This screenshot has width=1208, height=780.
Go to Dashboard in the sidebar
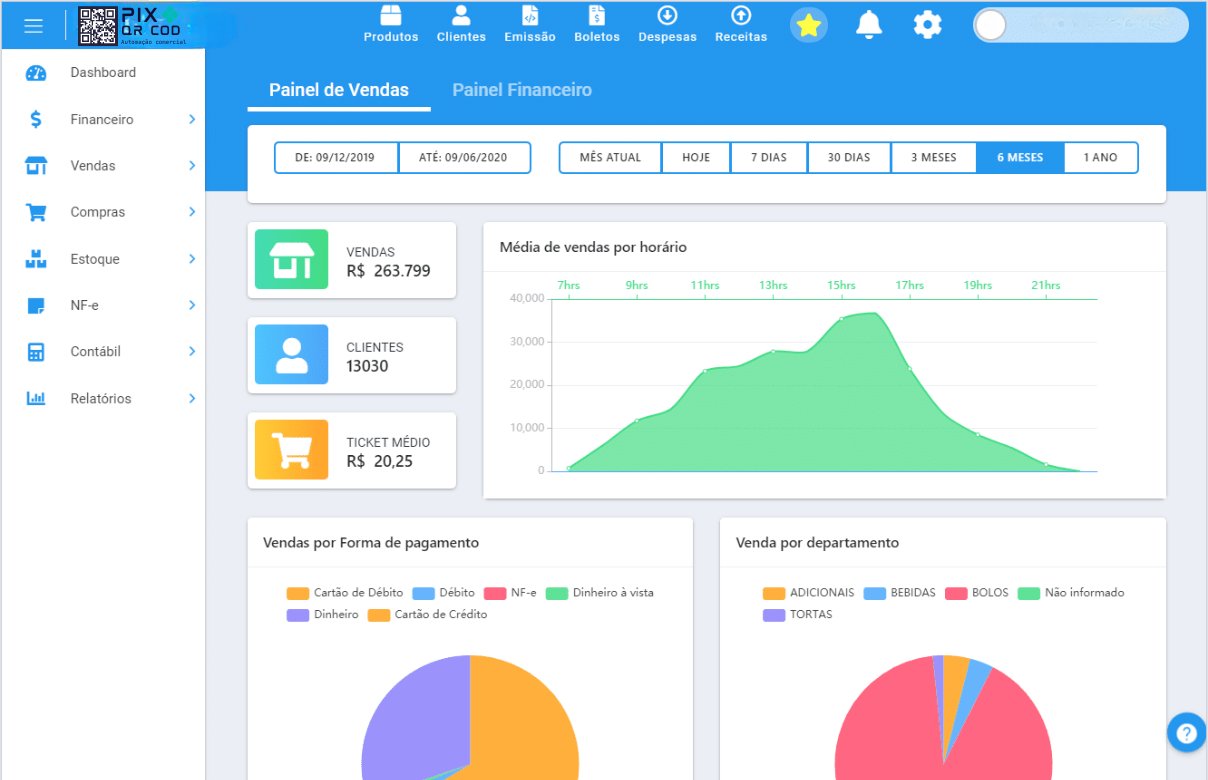(x=103, y=73)
